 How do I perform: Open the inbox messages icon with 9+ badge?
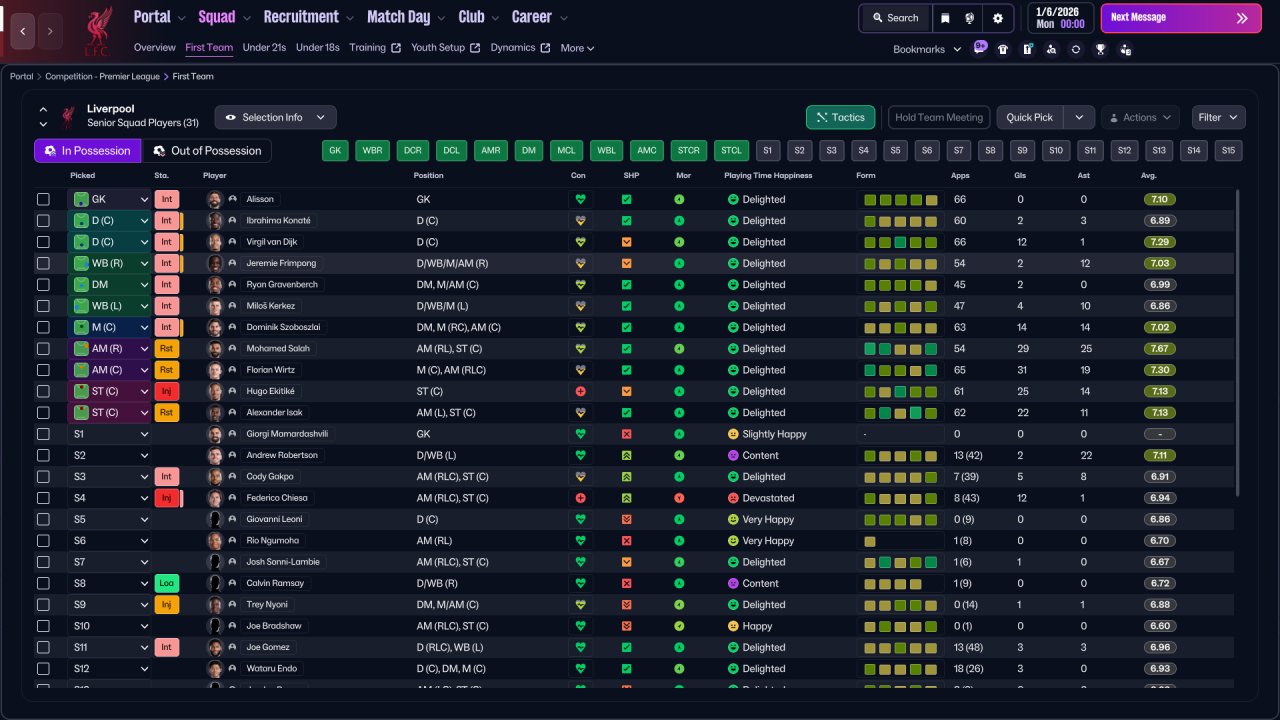979,48
